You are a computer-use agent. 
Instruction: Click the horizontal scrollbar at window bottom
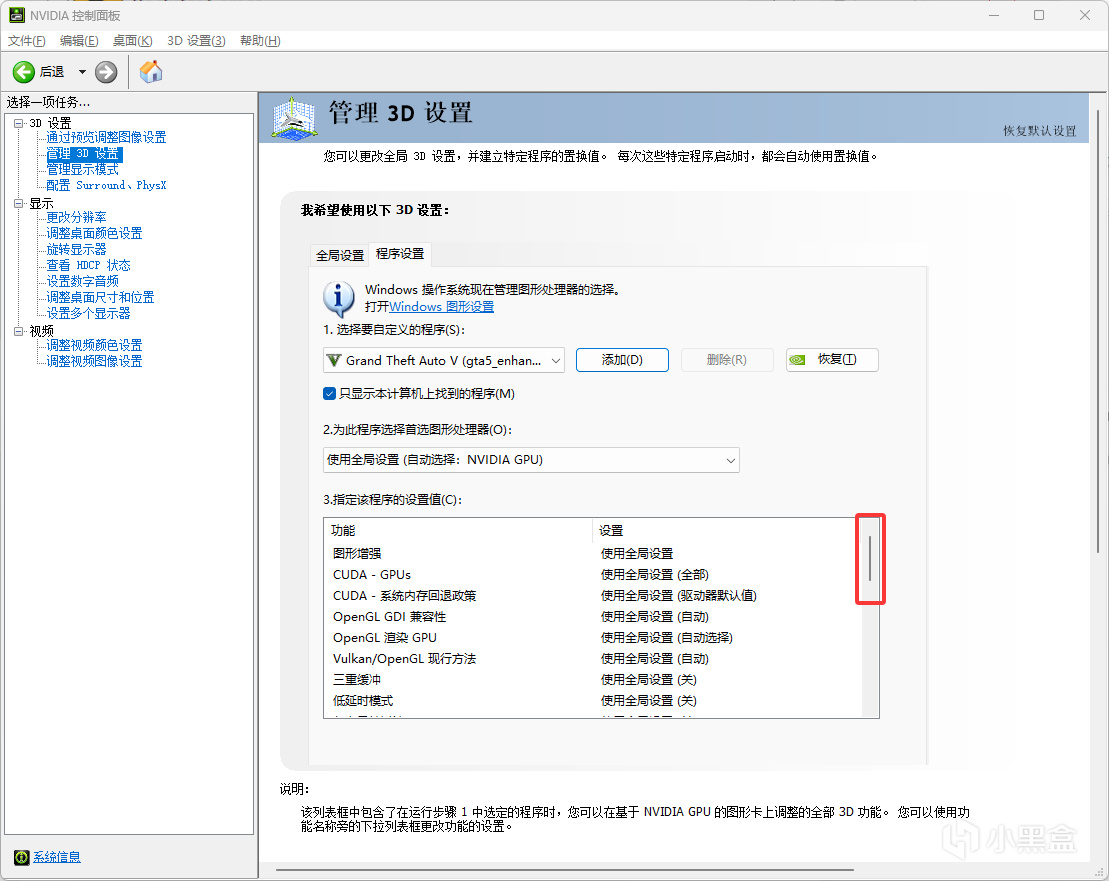coord(564,870)
